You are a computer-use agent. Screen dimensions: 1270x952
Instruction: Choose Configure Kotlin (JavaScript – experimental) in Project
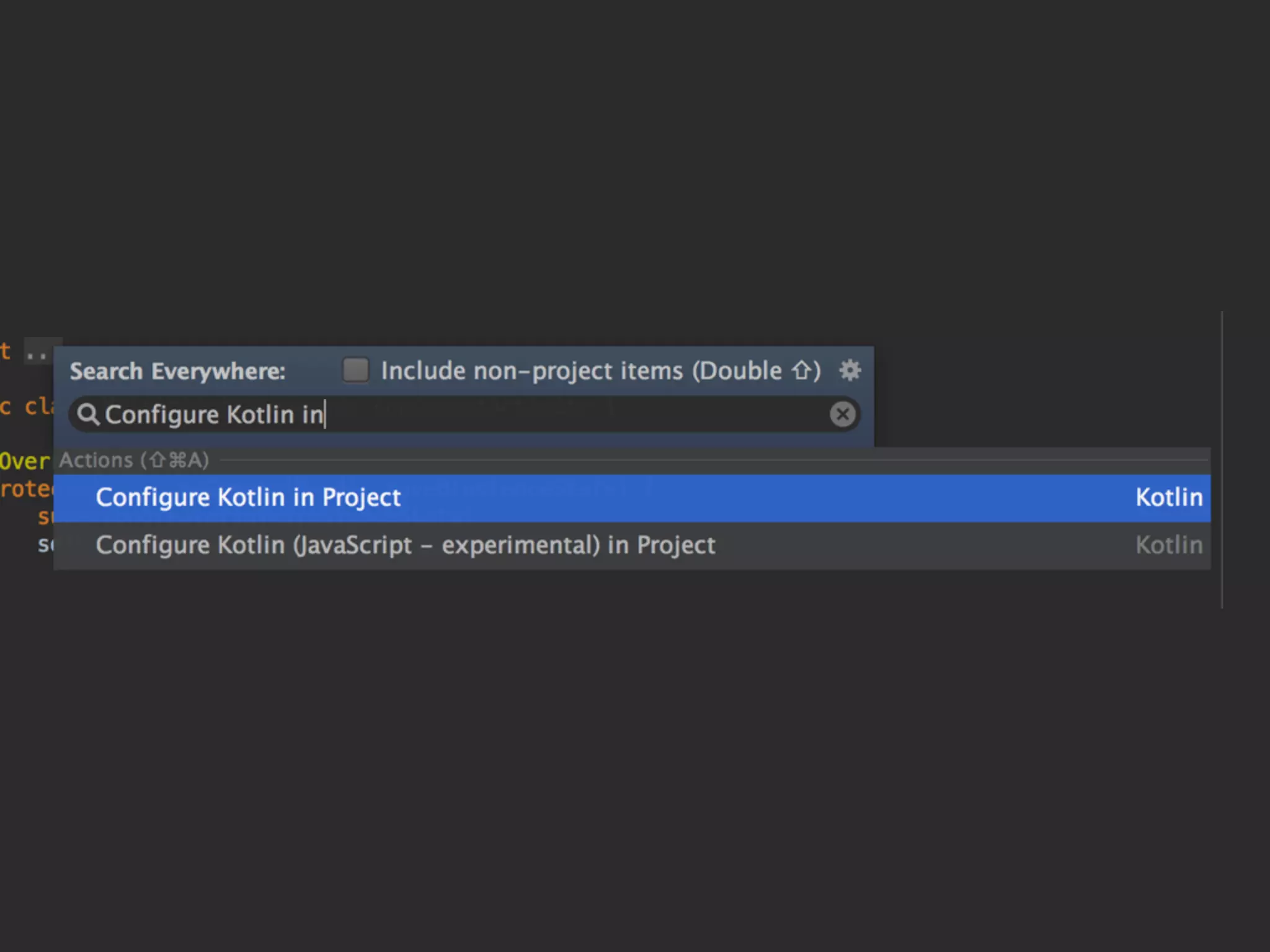coord(405,545)
